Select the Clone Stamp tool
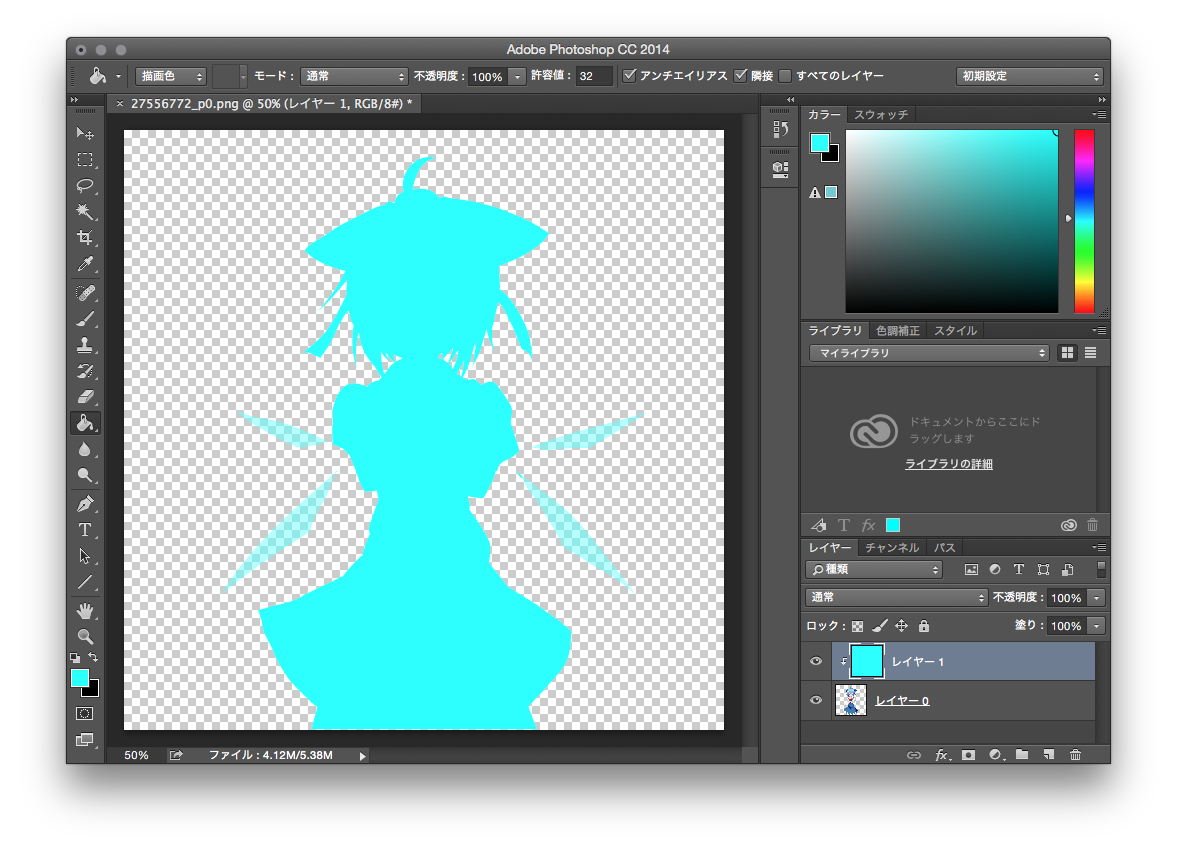The width and height of the screenshot is (1177, 854). click(x=85, y=345)
